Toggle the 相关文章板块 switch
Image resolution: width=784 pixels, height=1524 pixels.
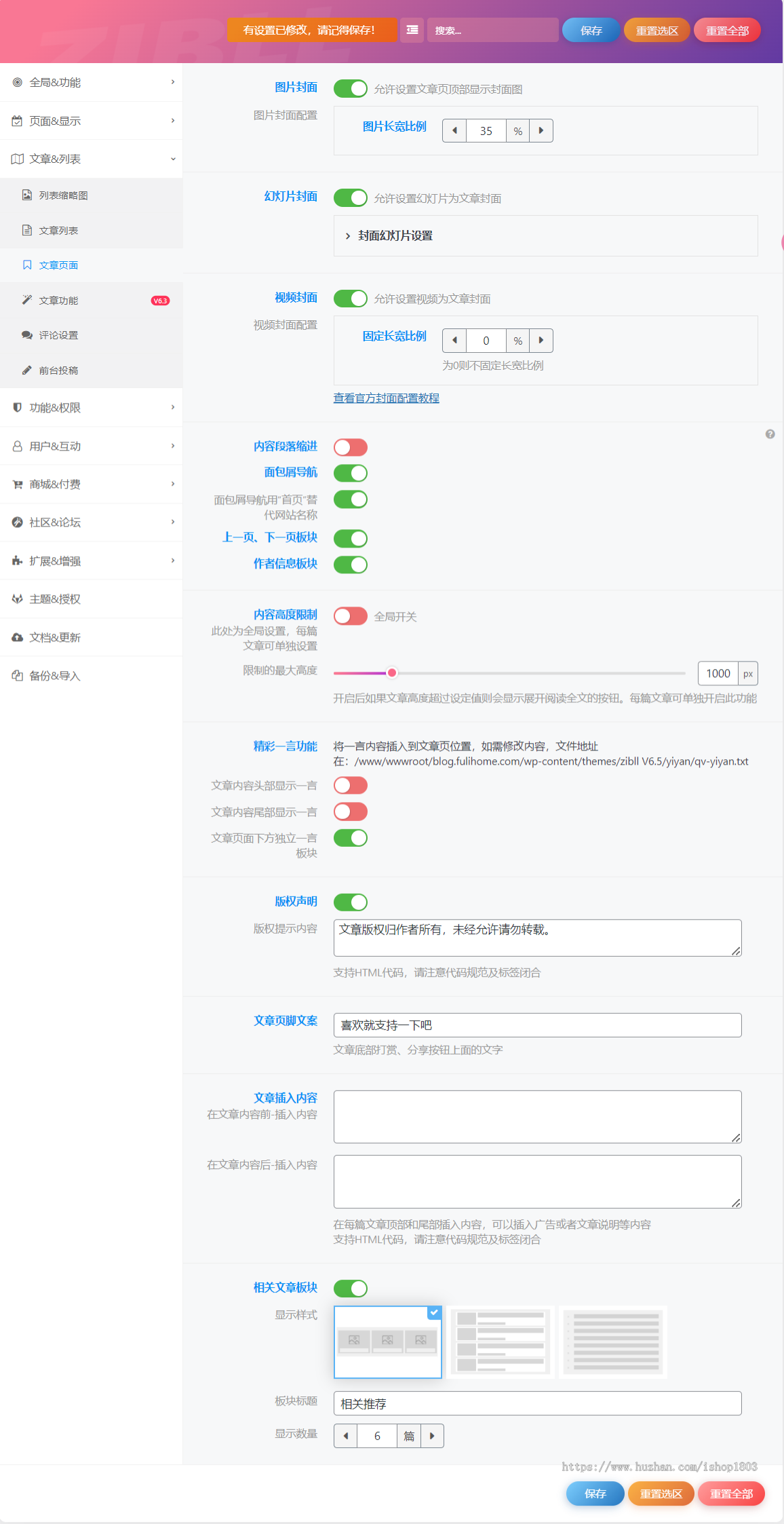[x=351, y=1289]
